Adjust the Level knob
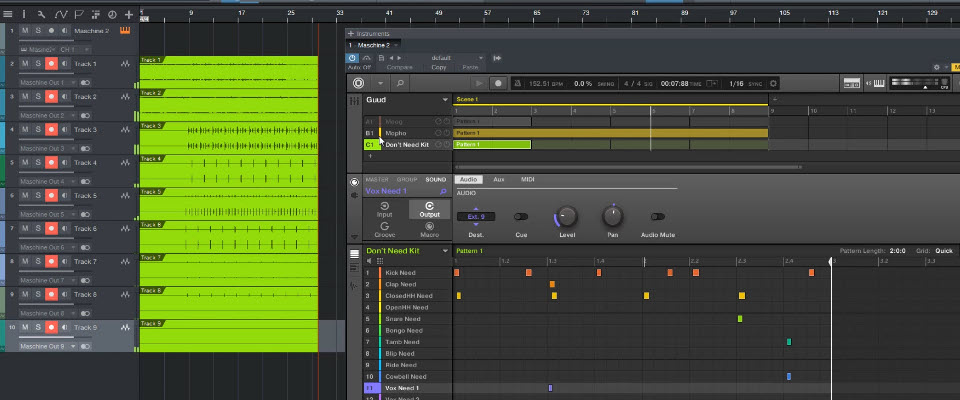This screenshot has width=960, height=400. (567, 216)
